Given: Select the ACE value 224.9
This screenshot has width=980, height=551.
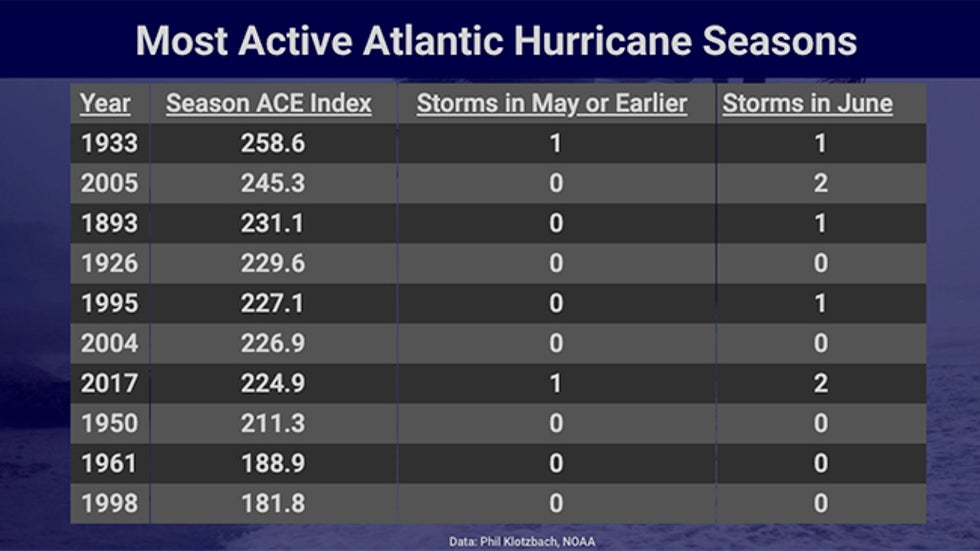Looking at the screenshot, I should click(272, 383).
